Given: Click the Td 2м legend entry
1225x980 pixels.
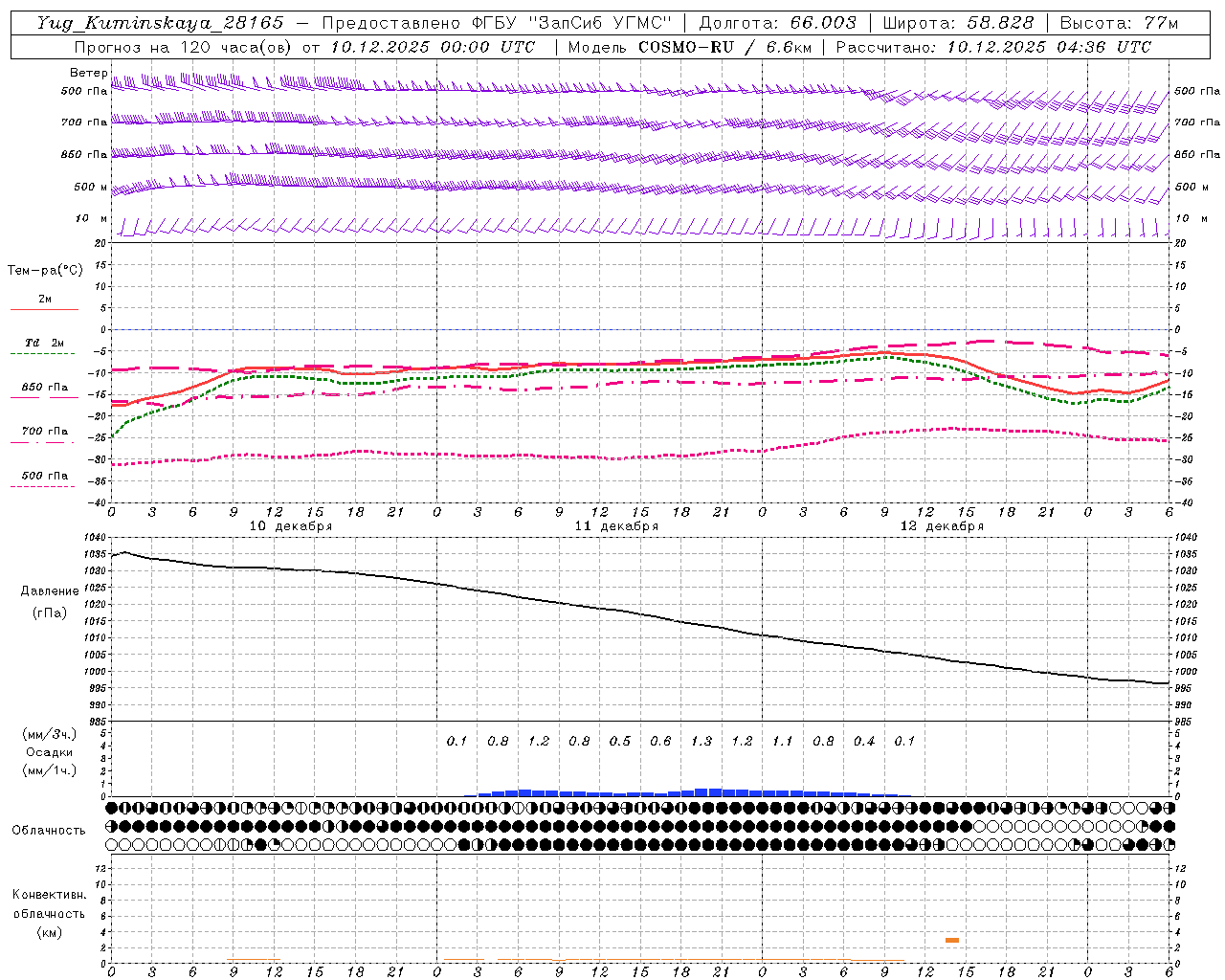Looking at the screenshot, I should tap(45, 343).
